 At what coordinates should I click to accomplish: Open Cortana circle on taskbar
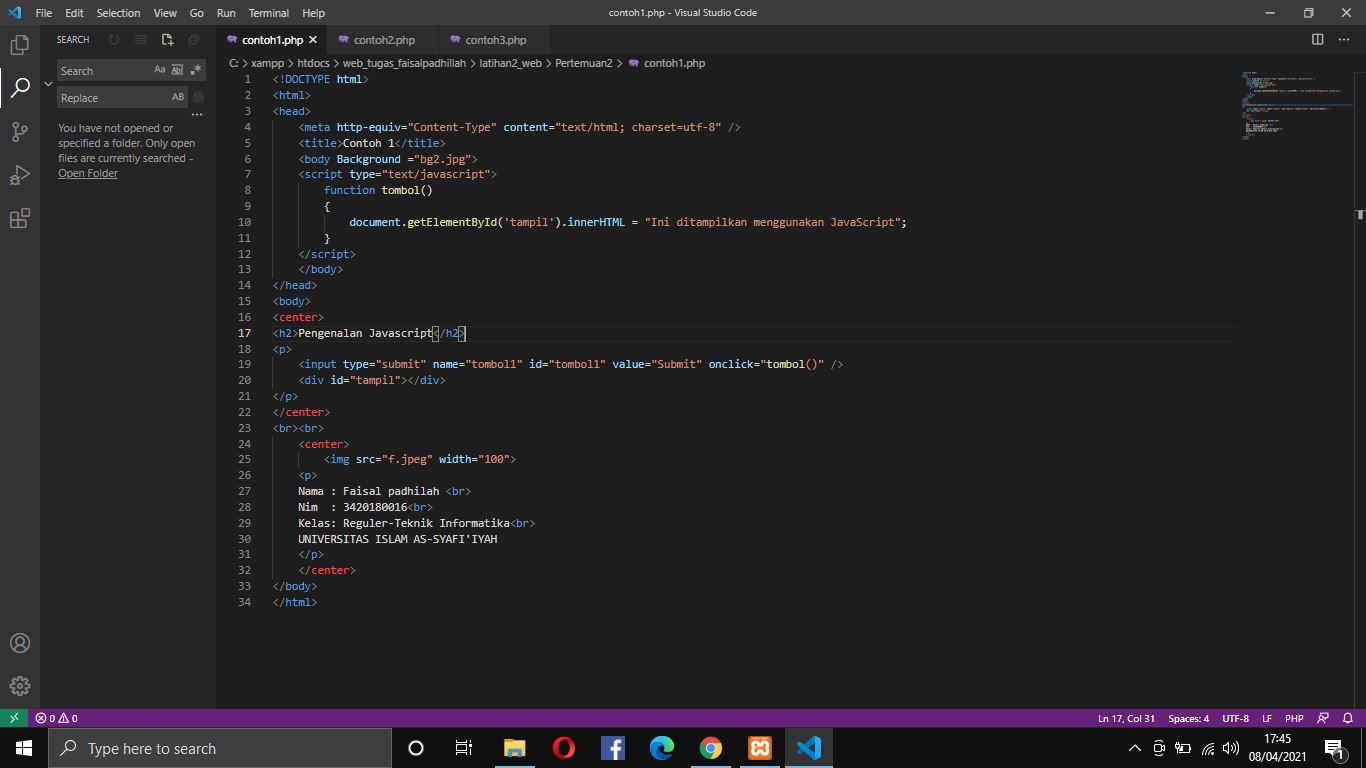point(416,748)
